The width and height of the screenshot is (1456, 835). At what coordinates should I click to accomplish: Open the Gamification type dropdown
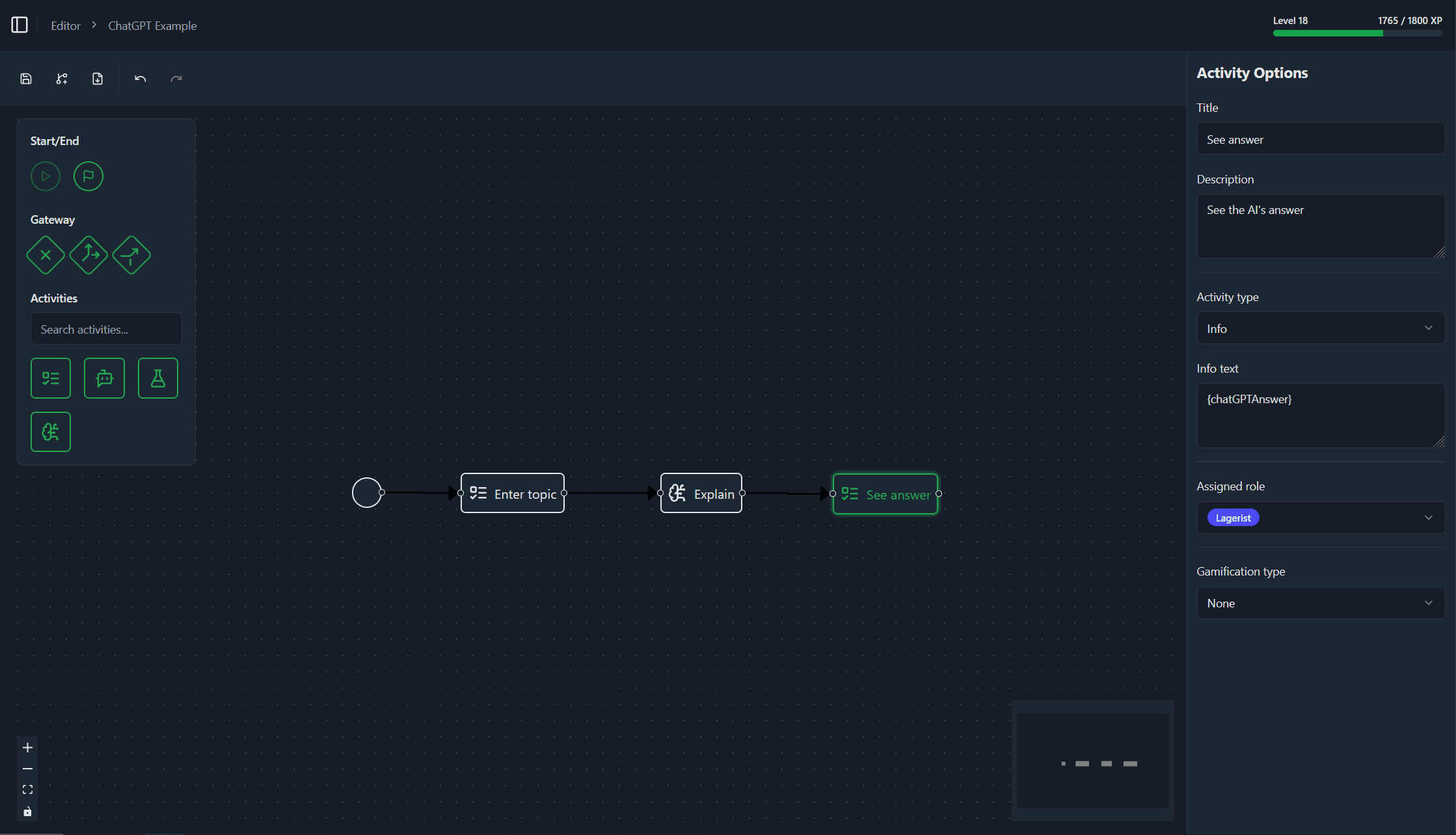(1321, 603)
